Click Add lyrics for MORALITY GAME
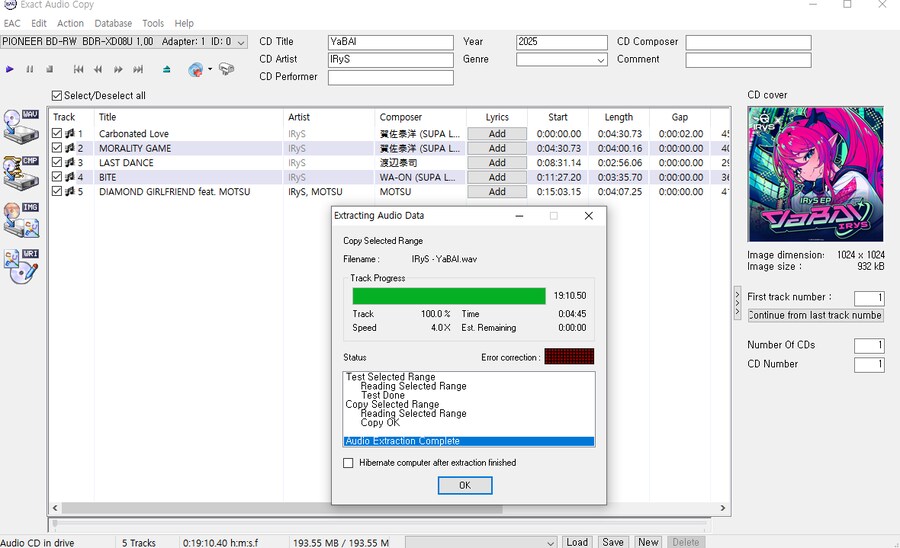Screen dimensions: 900x548 [x=497, y=148]
